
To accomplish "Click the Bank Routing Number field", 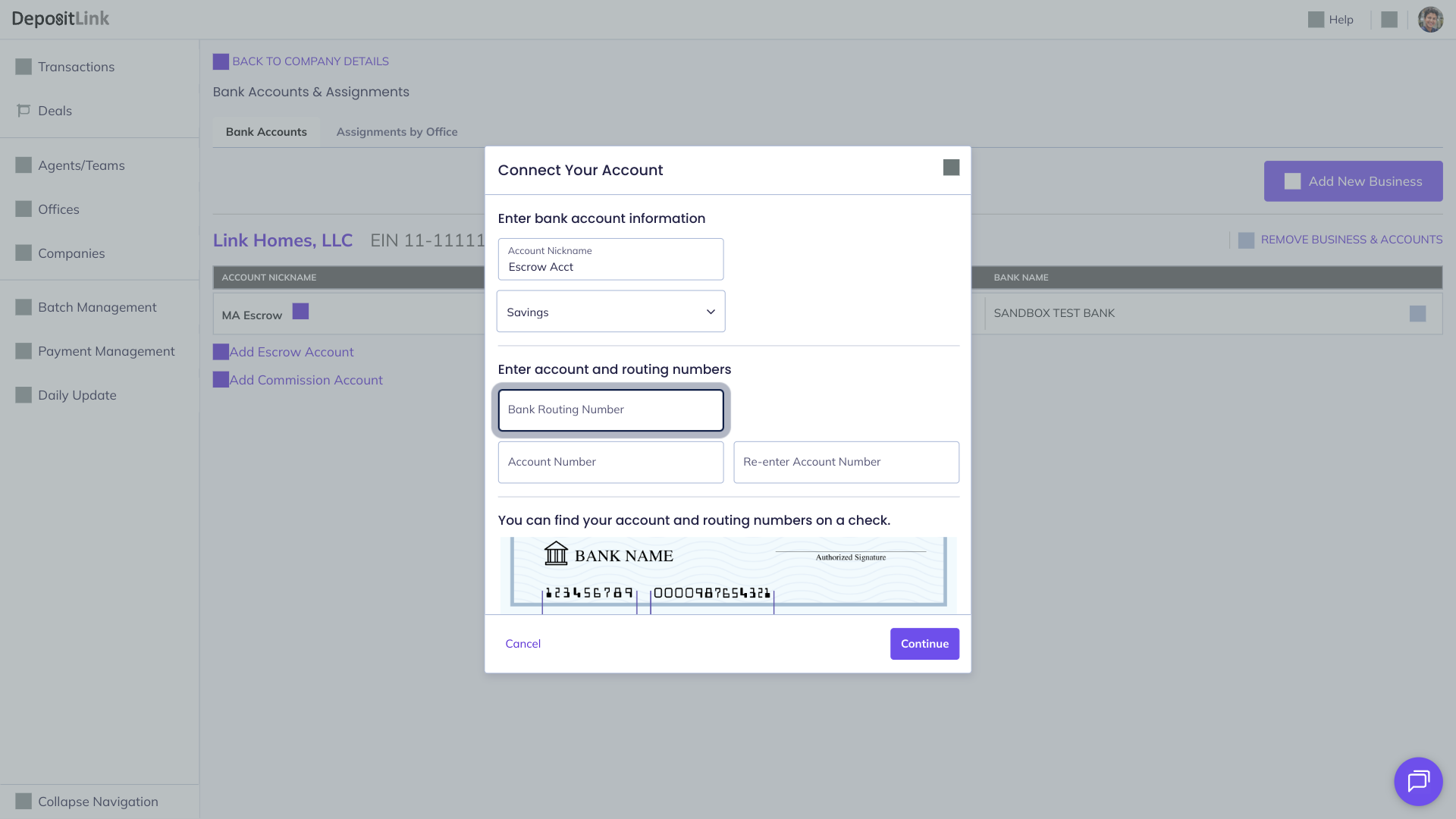I will 610,410.
